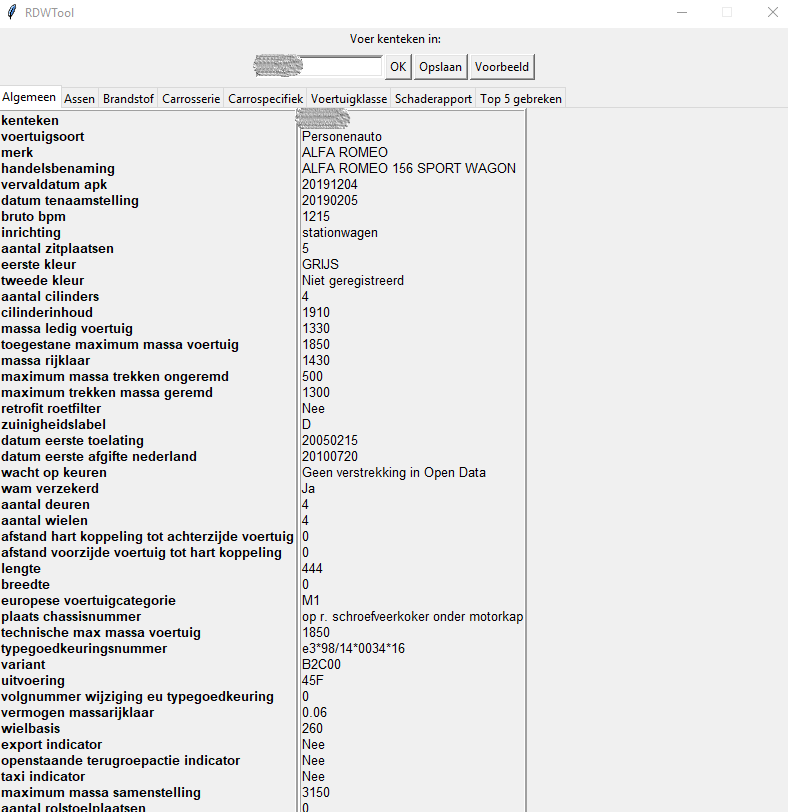Click the RDWTool feather icon in title bar
Screen dimensions: 788x812
click(12, 12)
